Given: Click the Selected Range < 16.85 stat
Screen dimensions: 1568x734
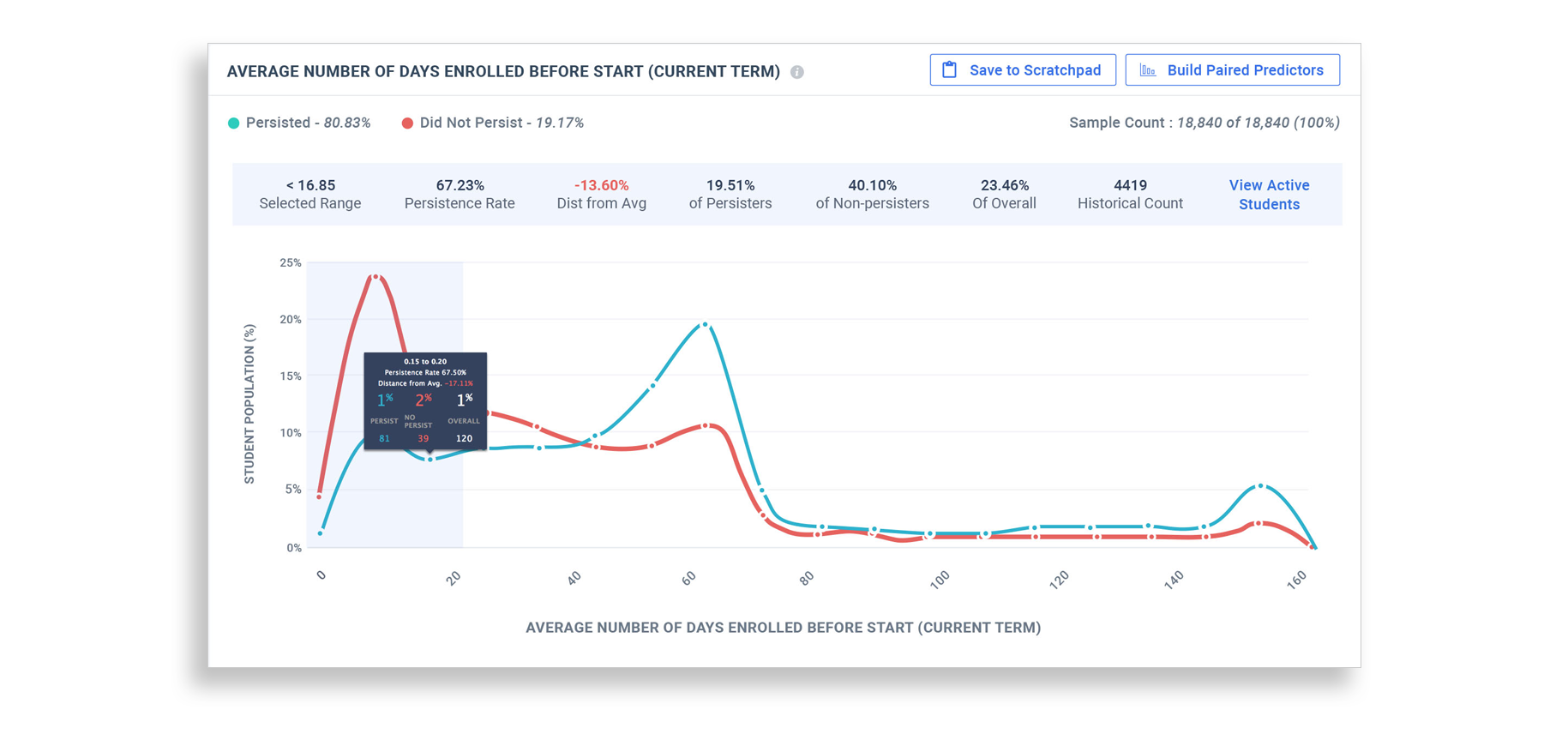Looking at the screenshot, I should (309, 195).
